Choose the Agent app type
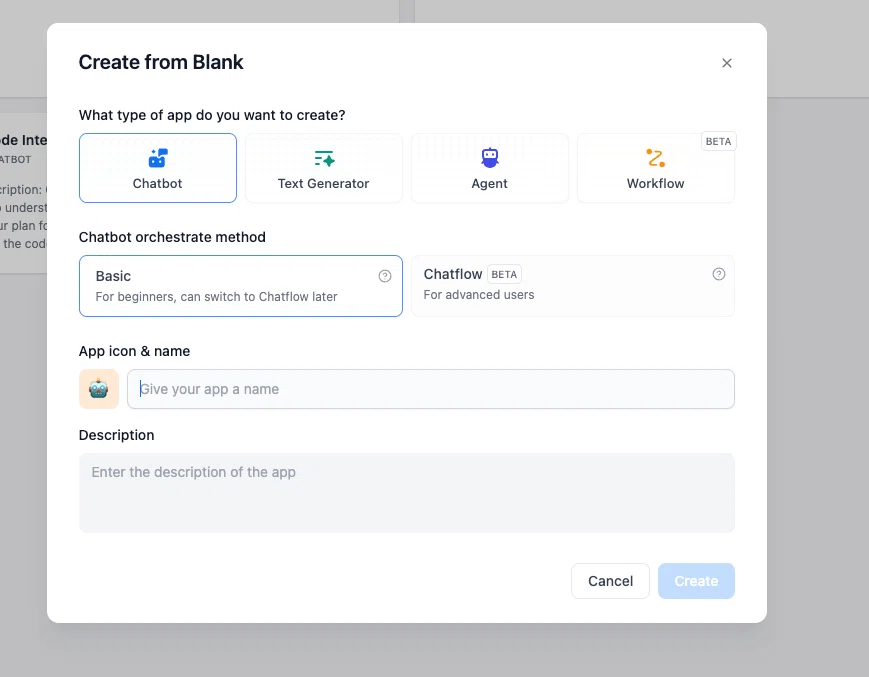869x677 pixels. pyautogui.click(x=490, y=168)
